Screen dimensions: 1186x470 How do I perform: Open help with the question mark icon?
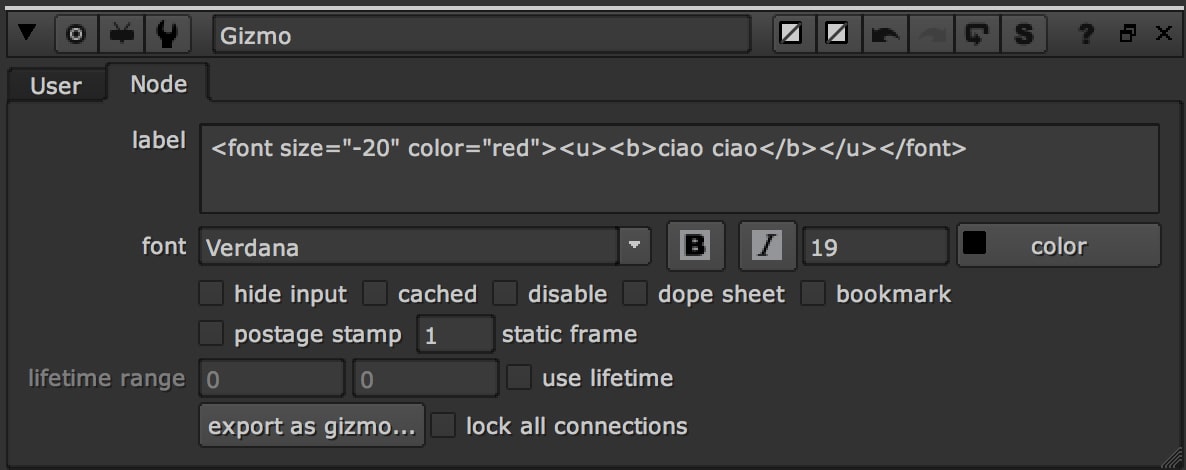1085,35
